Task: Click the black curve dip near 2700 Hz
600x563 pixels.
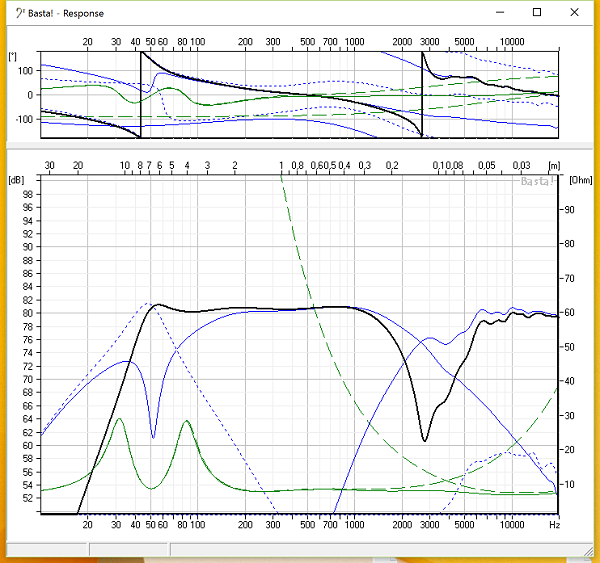Action: pos(425,439)
